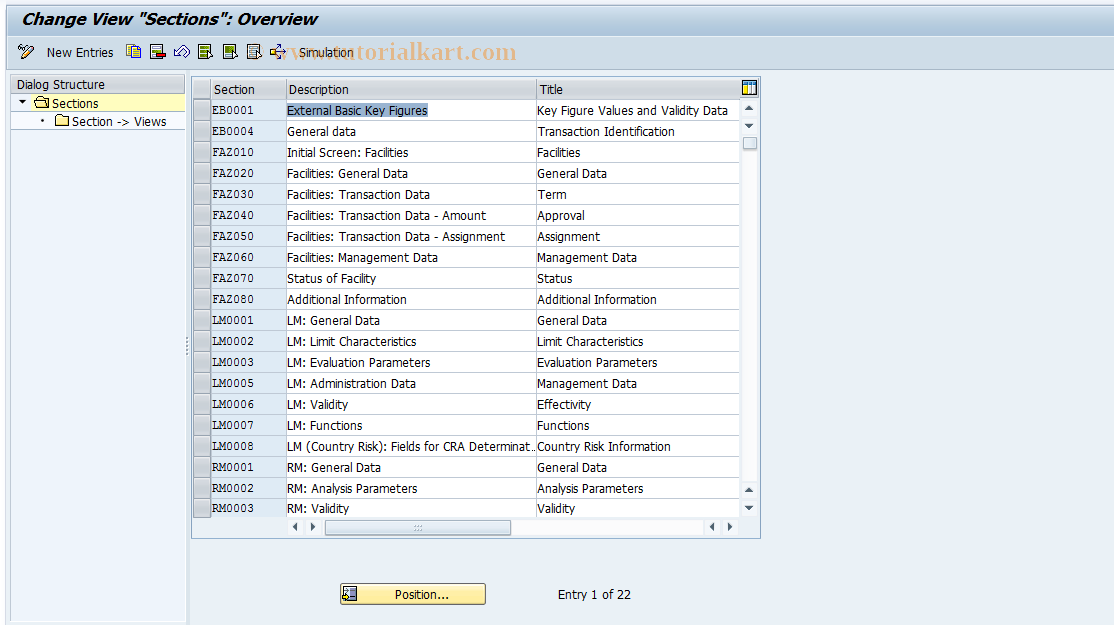Click the New Entries button
1114x625 pixels.
pyautogui.click(x=80, y=53)
